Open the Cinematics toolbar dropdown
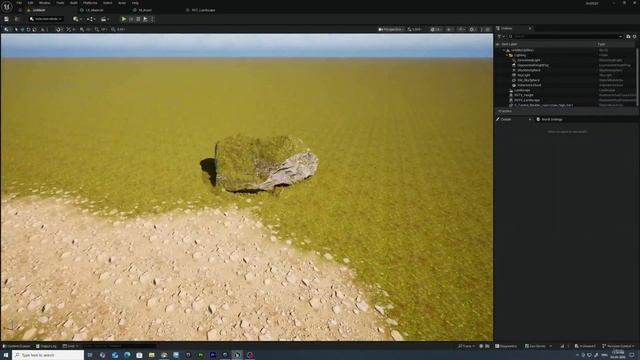The width and height of the screenshot is (640, 360). pos(105,19)
